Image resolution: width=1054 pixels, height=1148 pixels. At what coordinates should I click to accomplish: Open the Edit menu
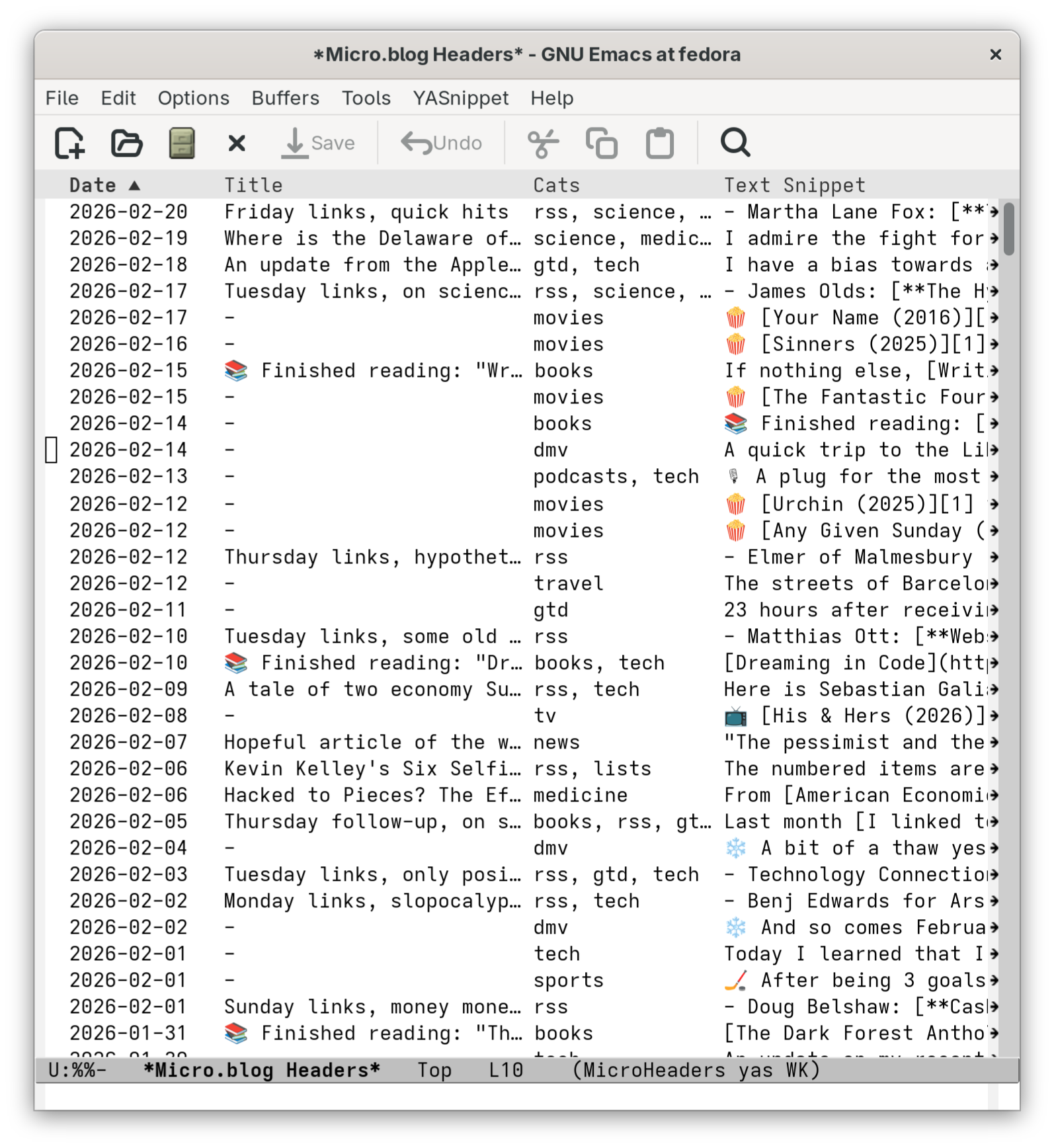tap(118, 98)
